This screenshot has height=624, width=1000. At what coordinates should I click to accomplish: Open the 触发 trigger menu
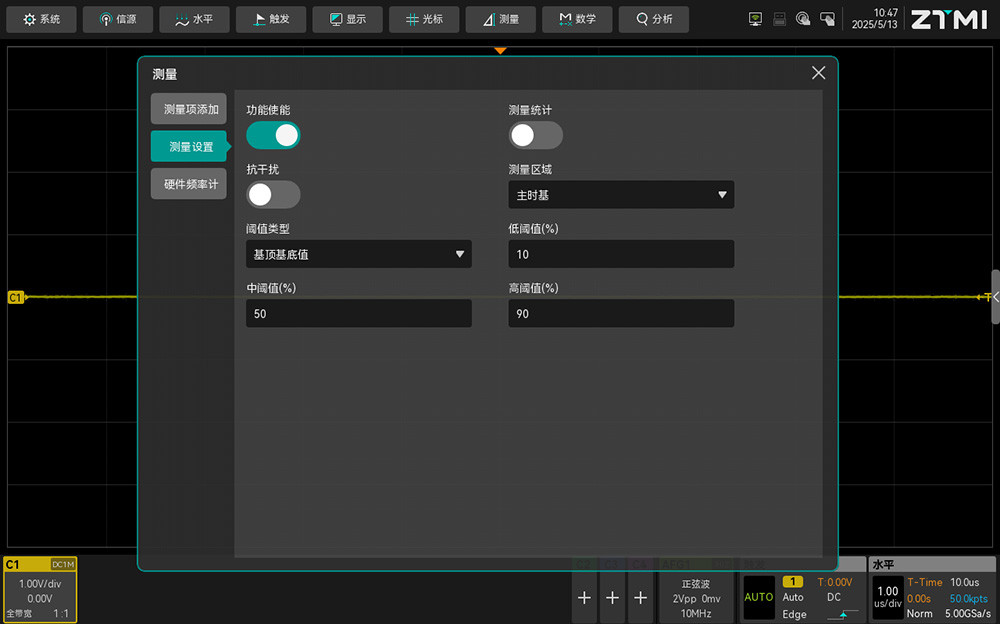270,19
